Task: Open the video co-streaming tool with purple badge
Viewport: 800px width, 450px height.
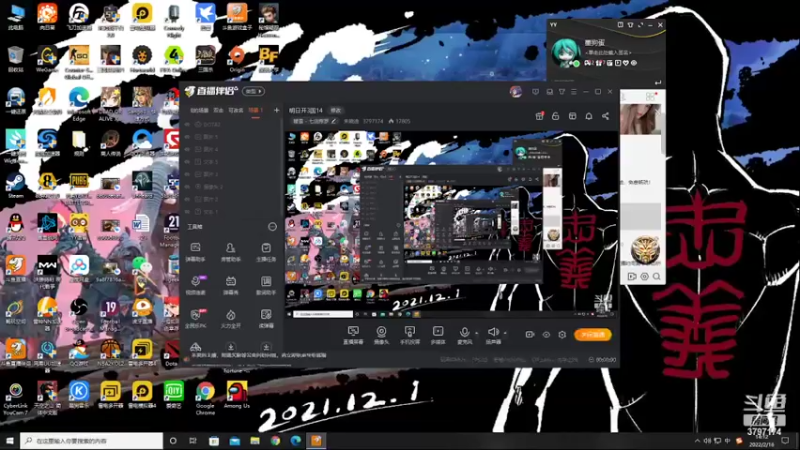Action: (x=195, y=285)
